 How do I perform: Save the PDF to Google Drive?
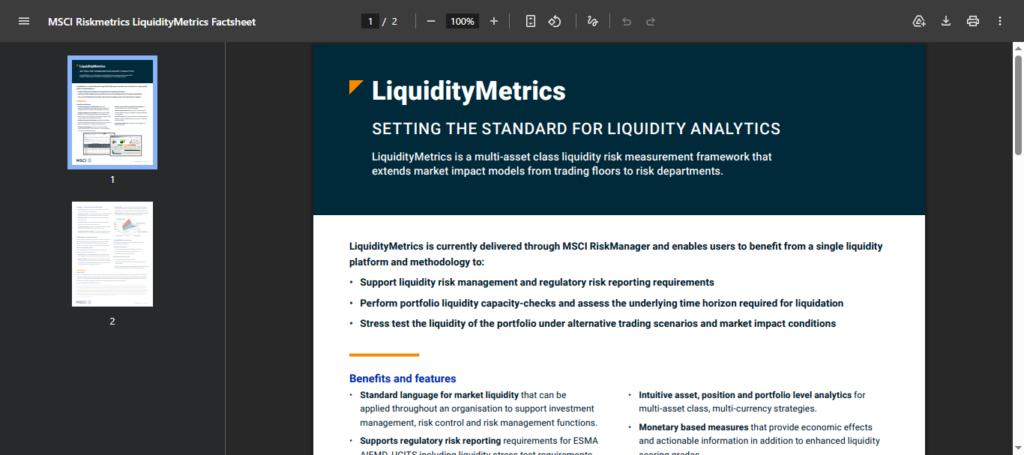click(919, 21)
